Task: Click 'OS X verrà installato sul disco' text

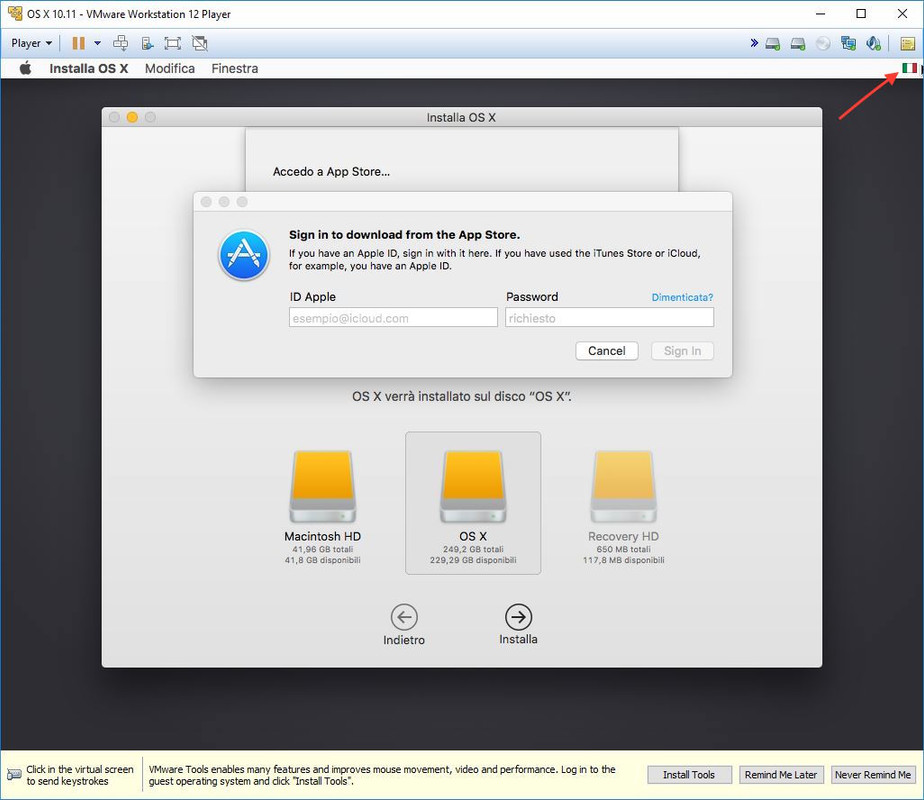Action: (x=461, y=396)
